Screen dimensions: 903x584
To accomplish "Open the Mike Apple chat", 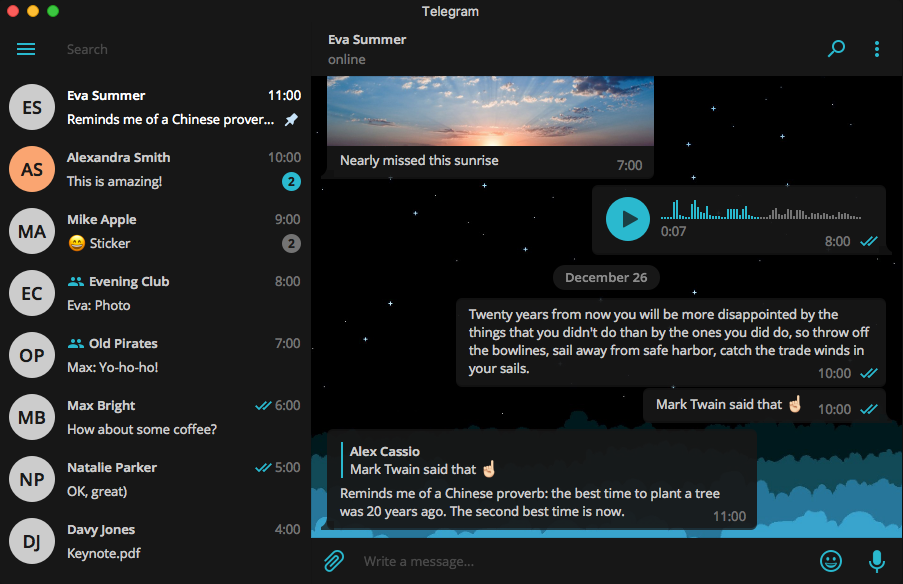I will 155,232.
